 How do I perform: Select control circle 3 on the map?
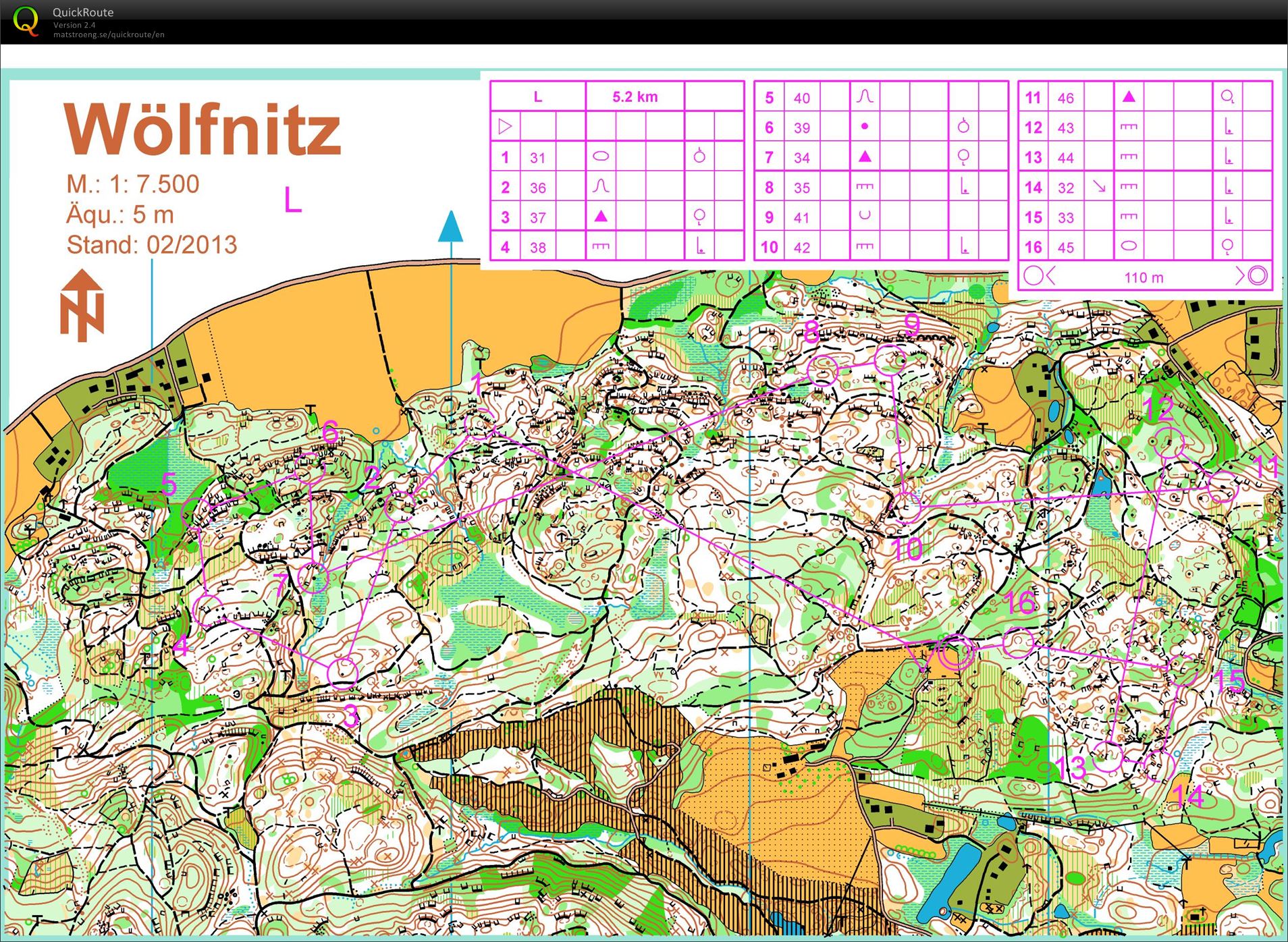[x=342, y=673]
